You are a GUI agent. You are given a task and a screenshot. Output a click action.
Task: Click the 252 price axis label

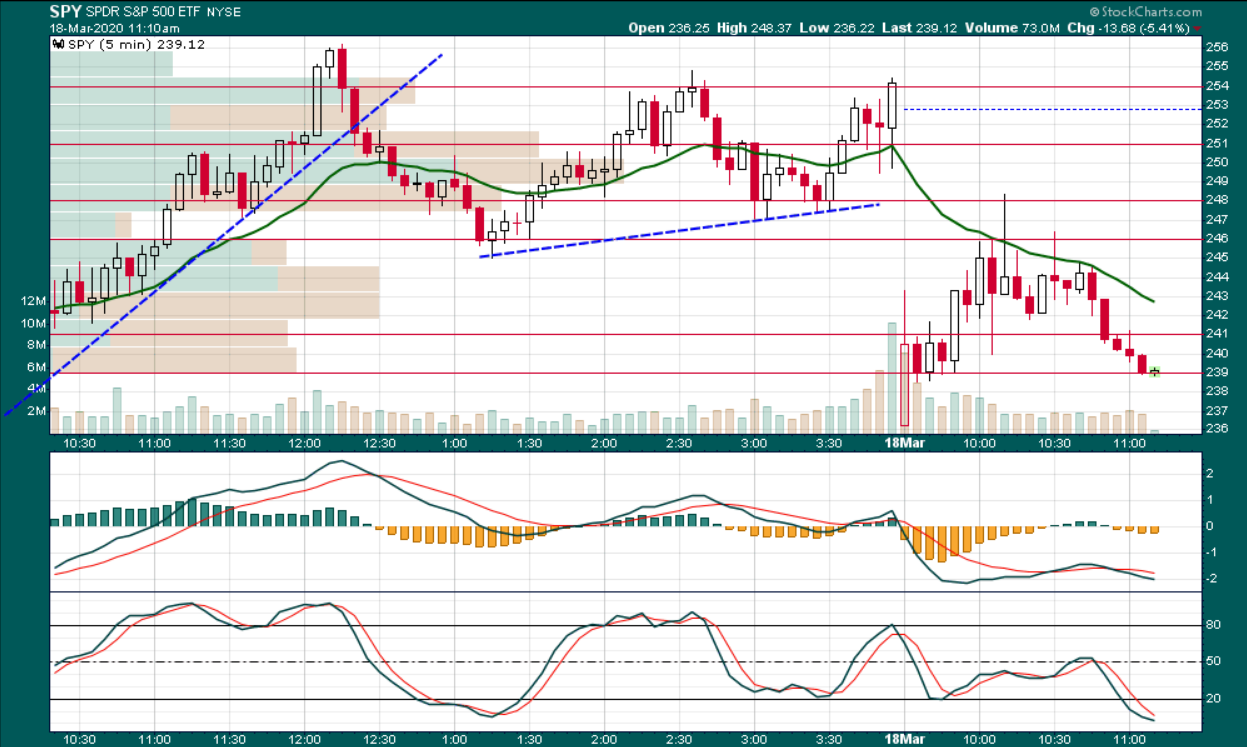[1217, 123]
